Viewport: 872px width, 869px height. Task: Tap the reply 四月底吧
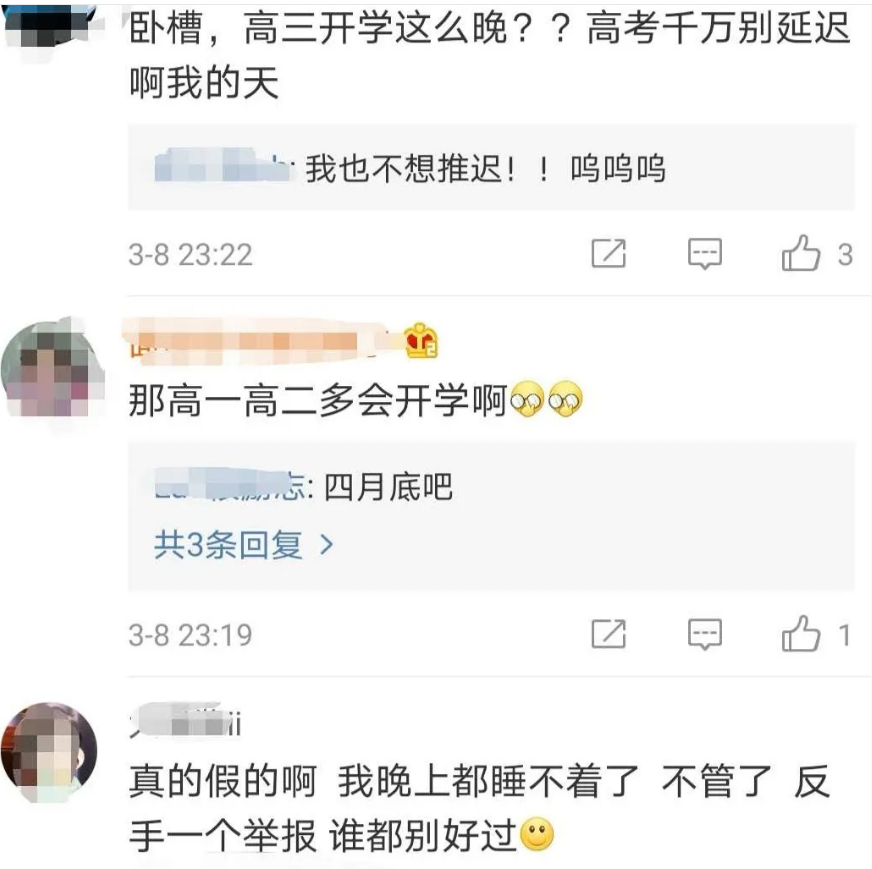tap(388, 487)
